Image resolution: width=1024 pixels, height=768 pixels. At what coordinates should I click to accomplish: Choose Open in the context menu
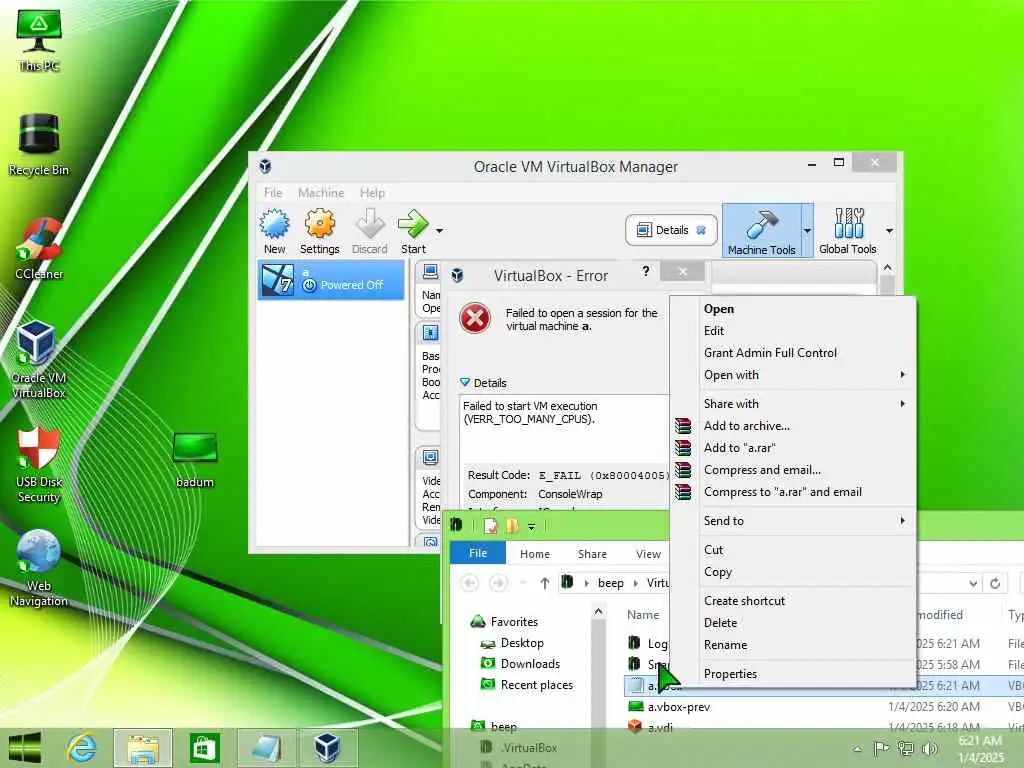click(x=794, y=309)
